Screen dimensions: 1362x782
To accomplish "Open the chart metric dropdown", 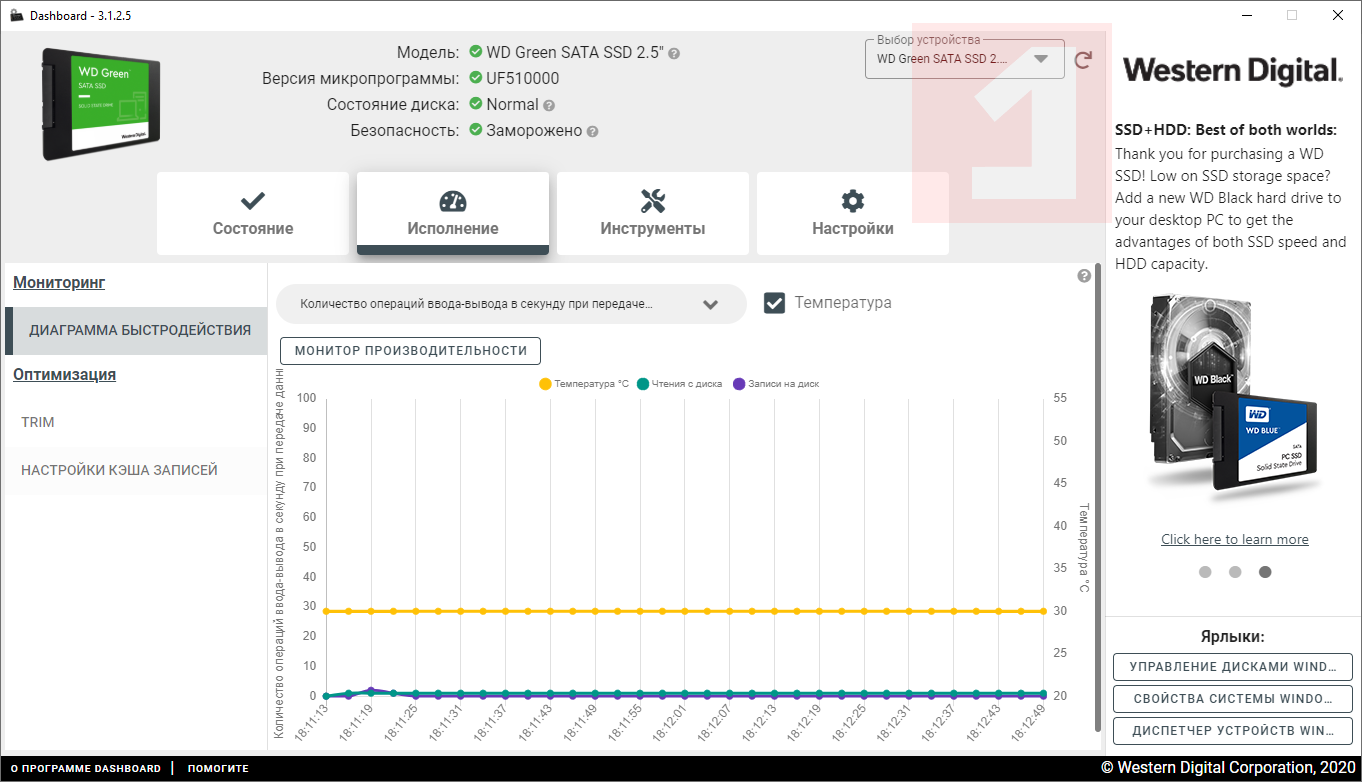I will 511,304.
